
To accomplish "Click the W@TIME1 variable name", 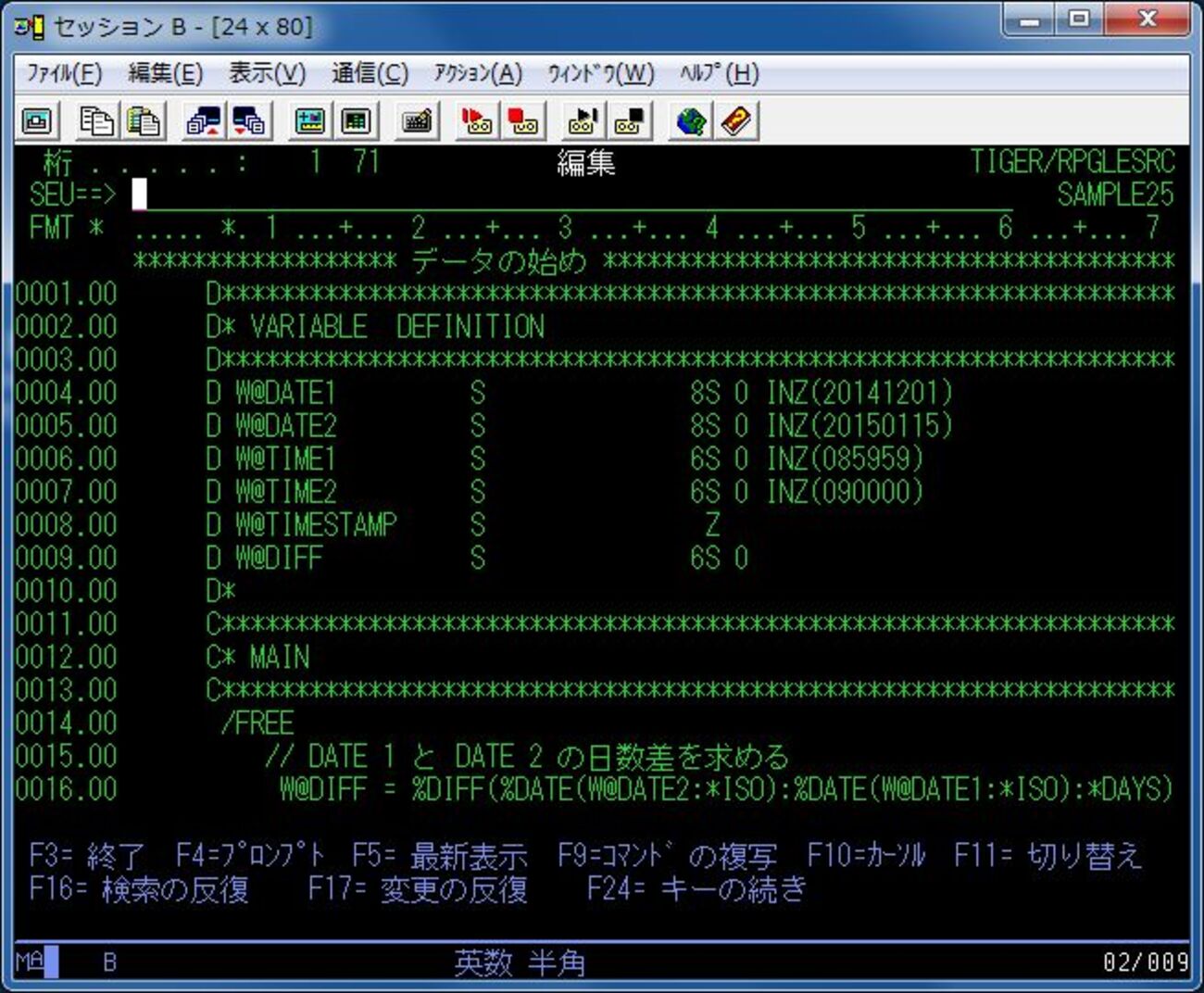I will tap(285, 459).
